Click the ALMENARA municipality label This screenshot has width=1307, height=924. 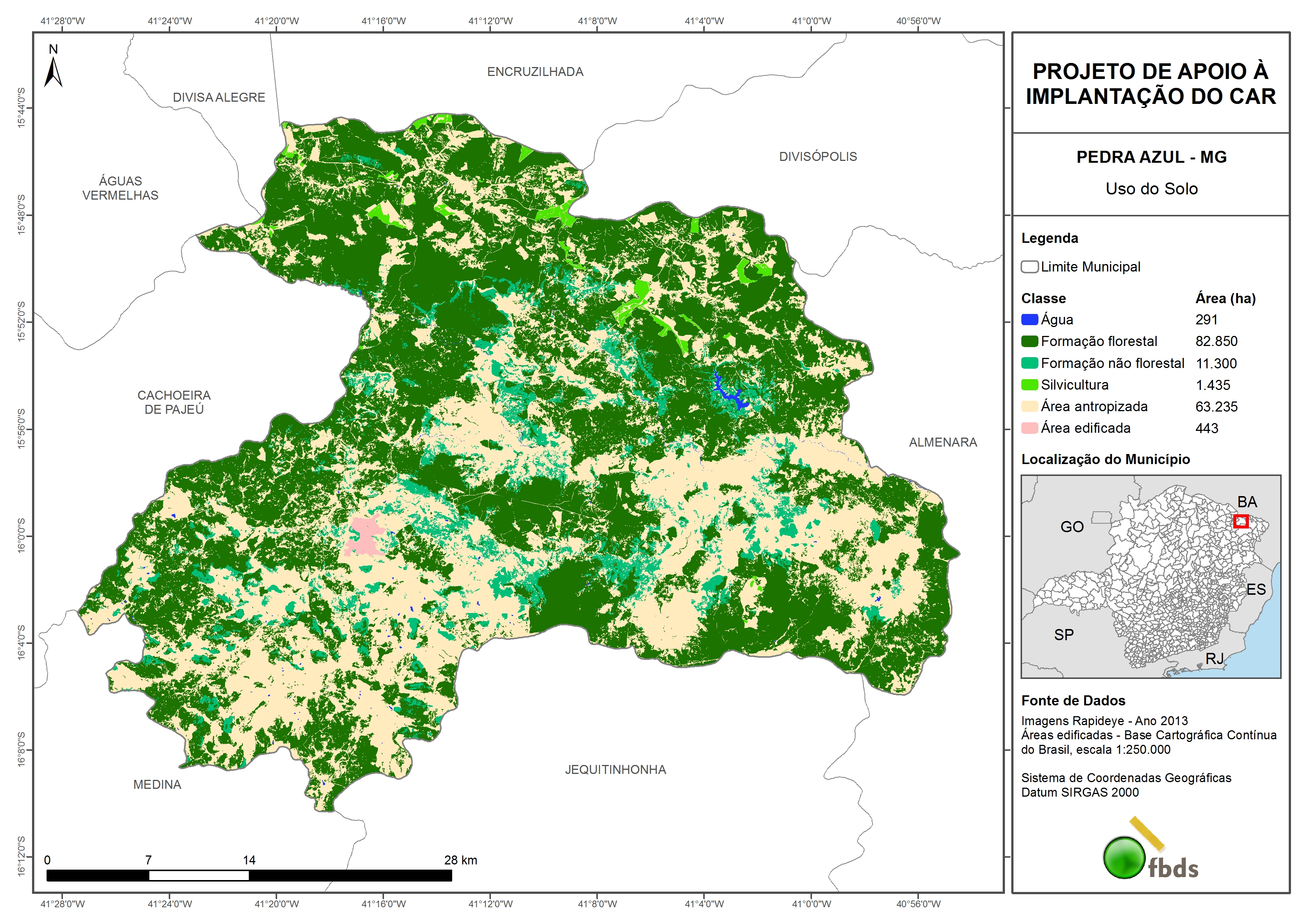(x=943, y=442)
